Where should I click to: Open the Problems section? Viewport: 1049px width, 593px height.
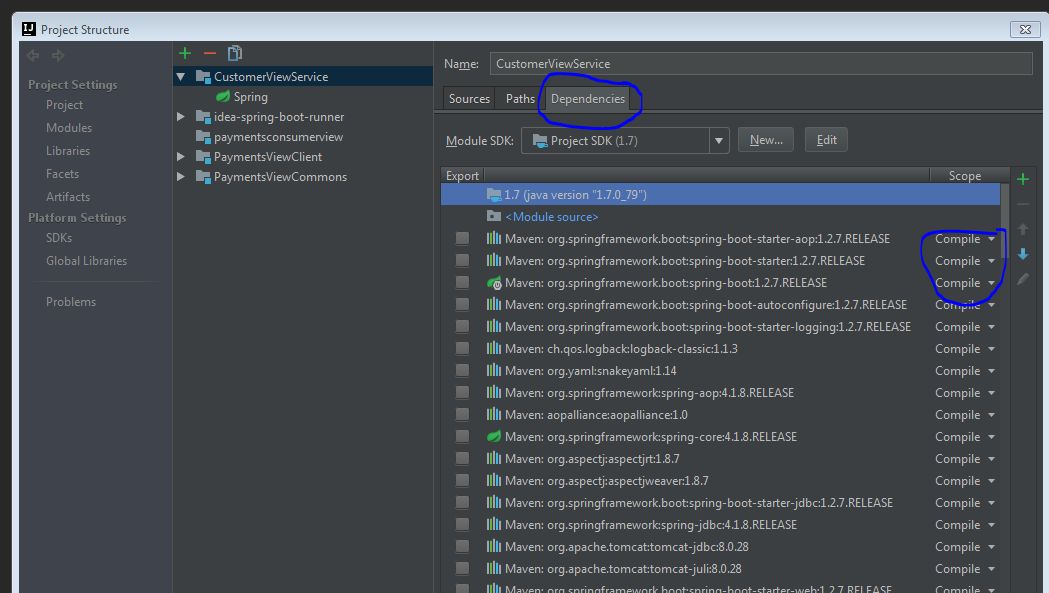tap(71, 302)
